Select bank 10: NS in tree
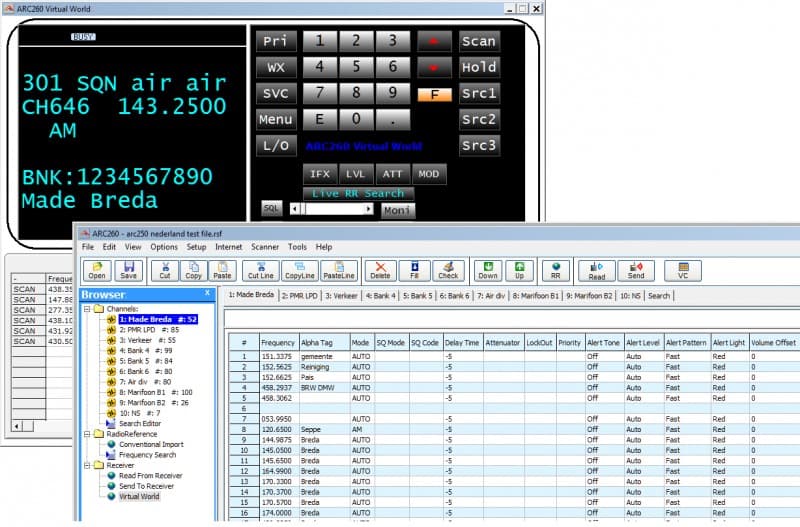The width and height of the screenshot is (800, 527). tap(139, 413)
